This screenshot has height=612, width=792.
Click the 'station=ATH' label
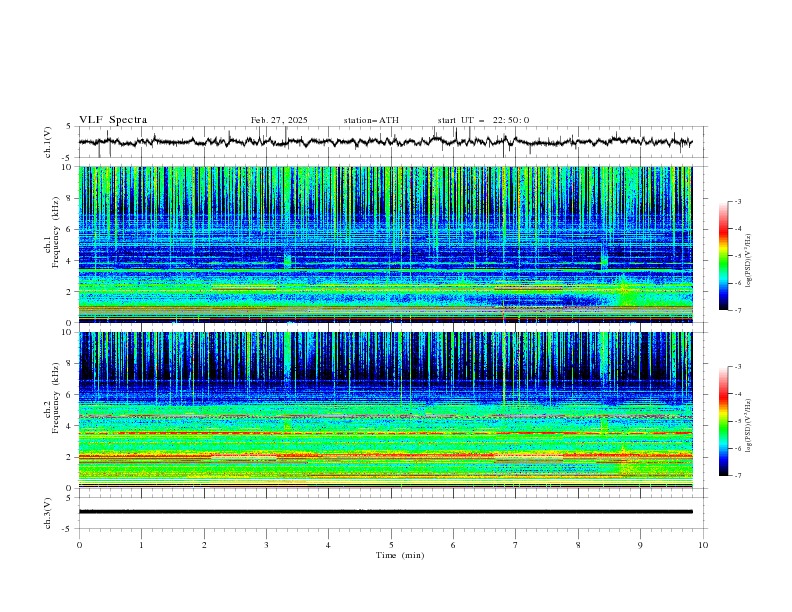pyautogui.click(x=371, y=120)
